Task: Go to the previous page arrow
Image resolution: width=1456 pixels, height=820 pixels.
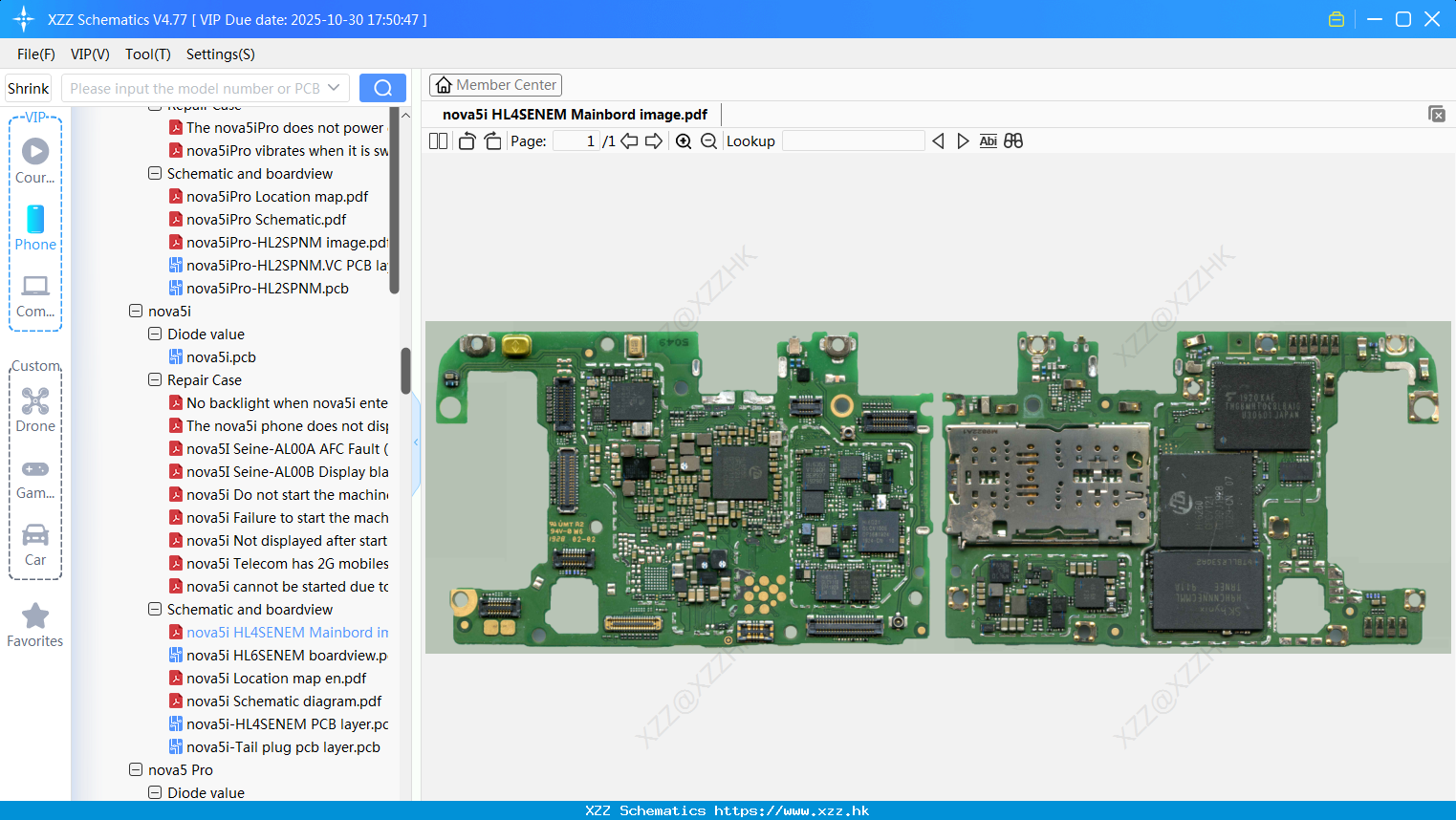Action: coord(629,141)
